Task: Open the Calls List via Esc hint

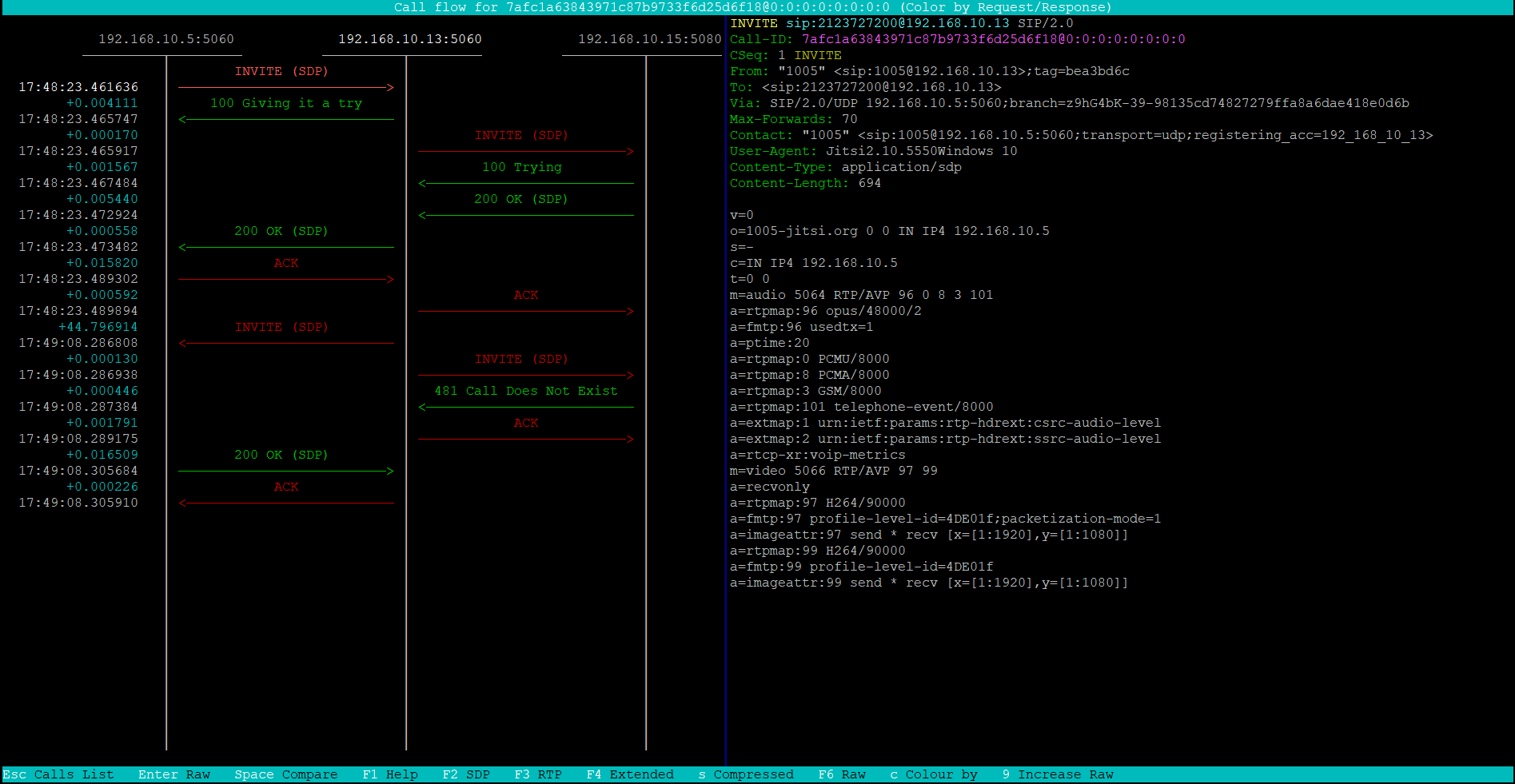Action: coord(58,774)
